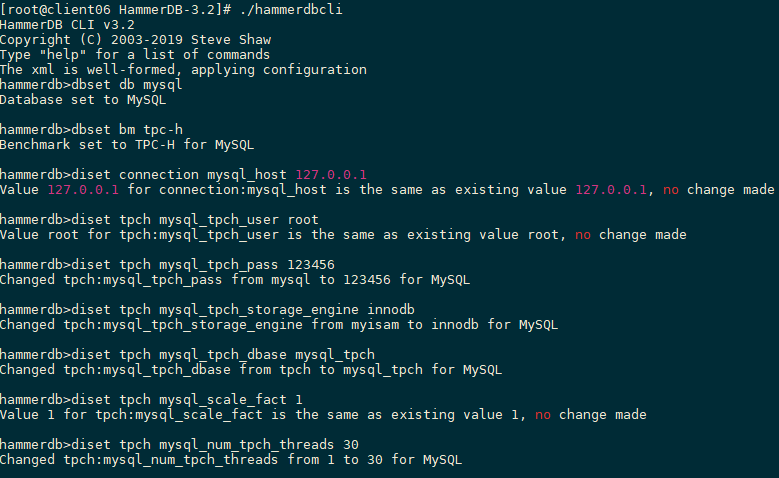This screenshot has width=779, height=478.
Task: Click red 'no' in mysql_scale_fact output line
Action: [x=543, y=415]
